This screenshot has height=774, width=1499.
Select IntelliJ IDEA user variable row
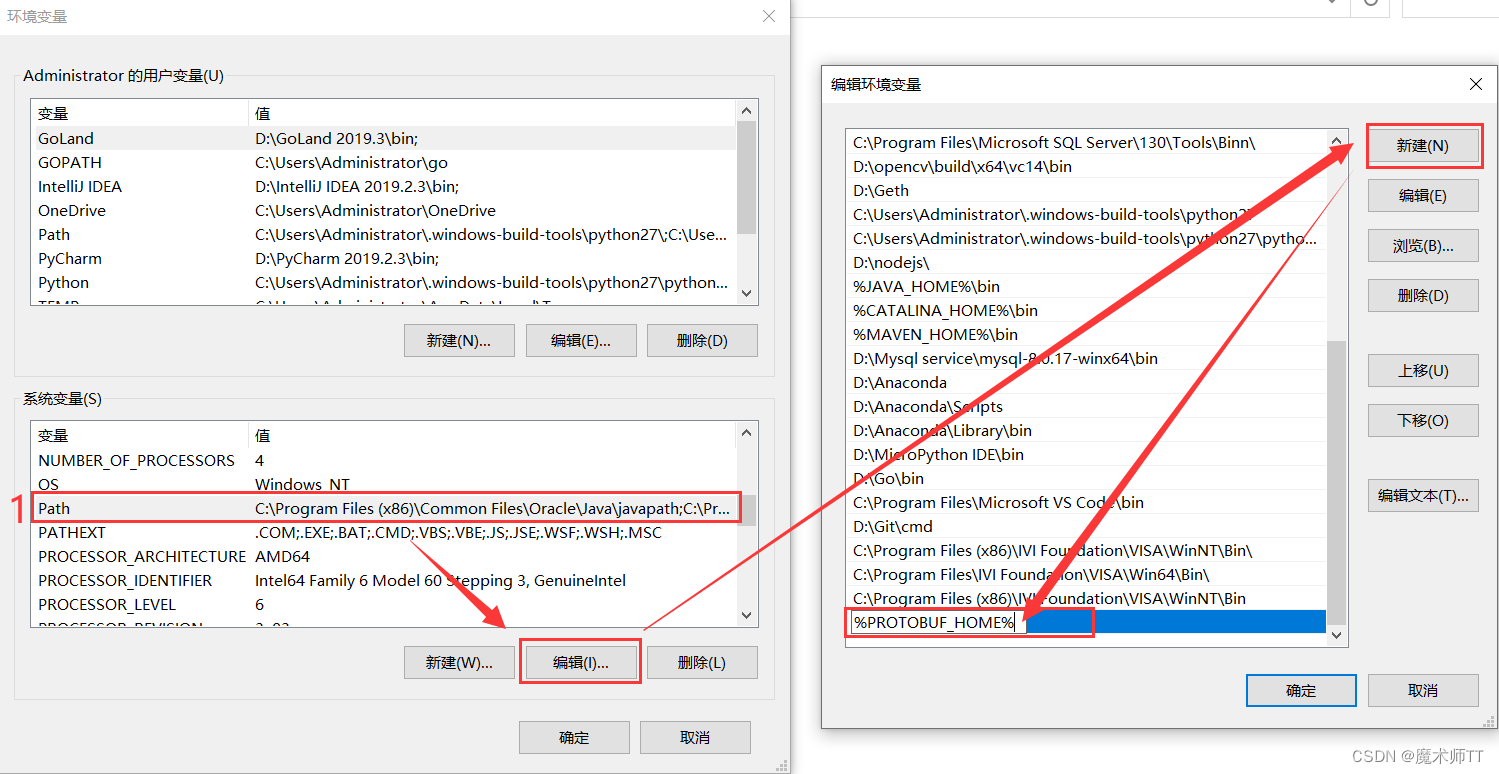coord(383,187)
